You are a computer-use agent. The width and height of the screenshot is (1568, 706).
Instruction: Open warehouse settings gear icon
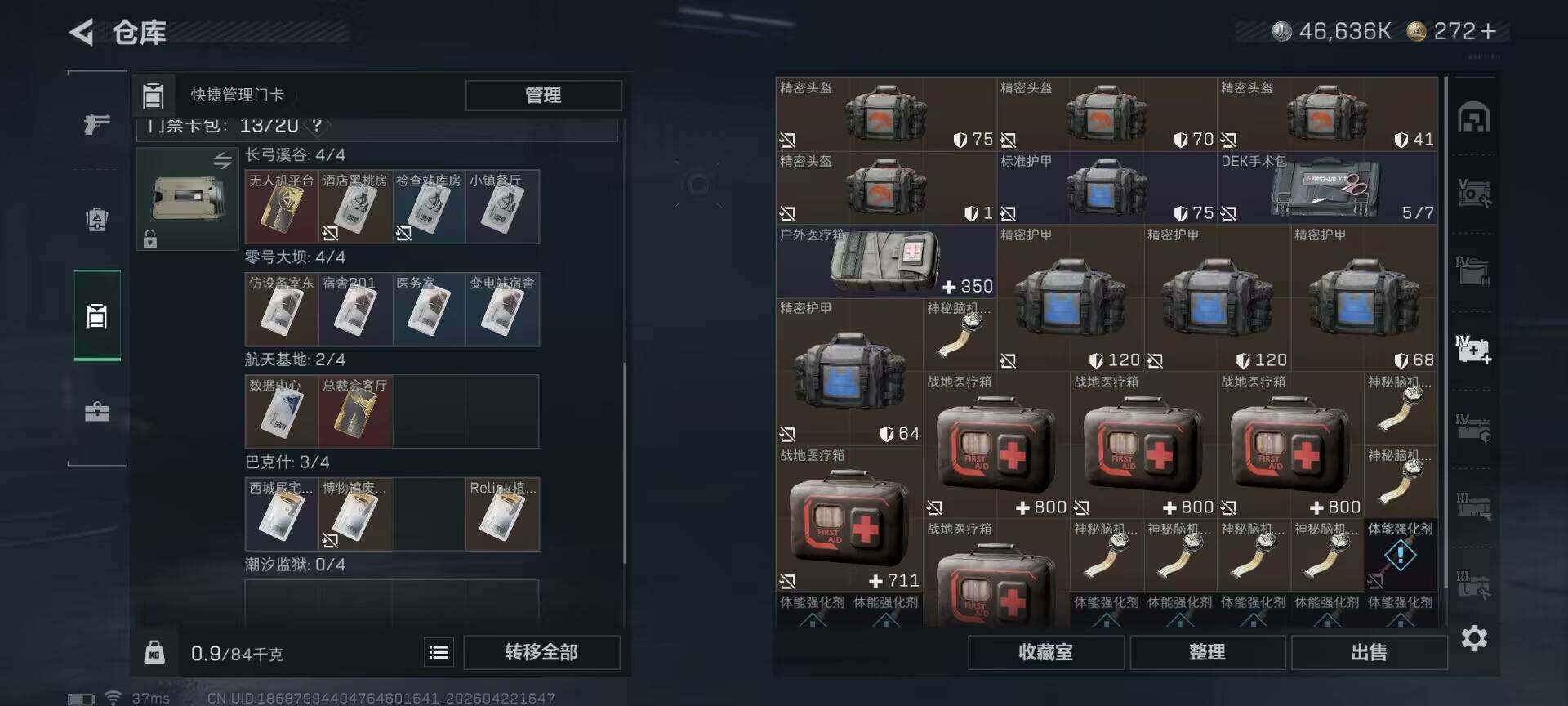(x=1473, y=638)
